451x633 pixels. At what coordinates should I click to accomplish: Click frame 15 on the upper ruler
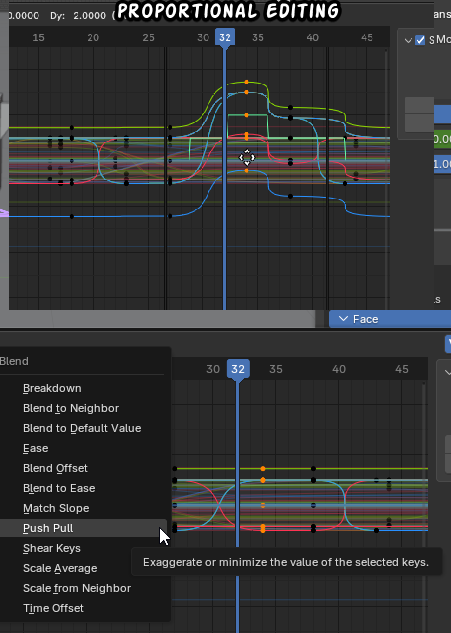coord(38,38)
